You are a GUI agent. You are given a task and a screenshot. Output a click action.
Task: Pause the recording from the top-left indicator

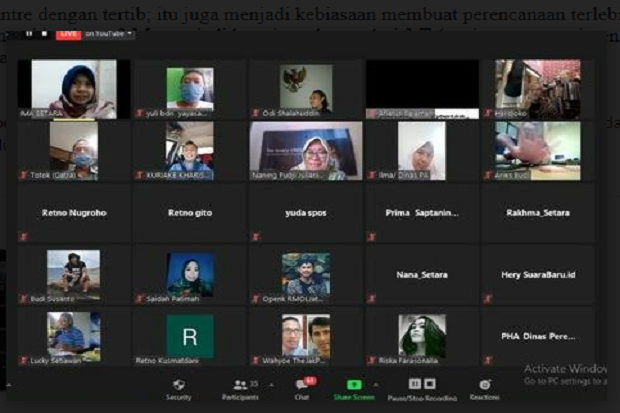pos(29,34)
